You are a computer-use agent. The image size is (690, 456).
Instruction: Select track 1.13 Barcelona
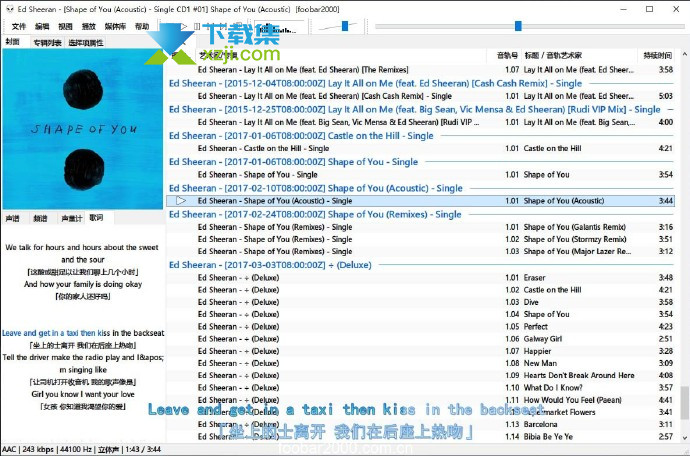(x=420, y=424)
